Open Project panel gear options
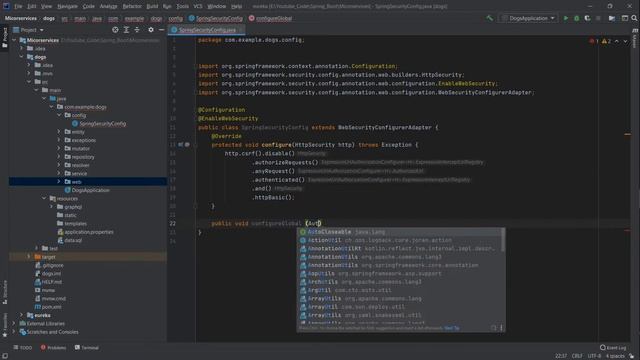Viewport: 640px width, 360px height. click(151, 30)
